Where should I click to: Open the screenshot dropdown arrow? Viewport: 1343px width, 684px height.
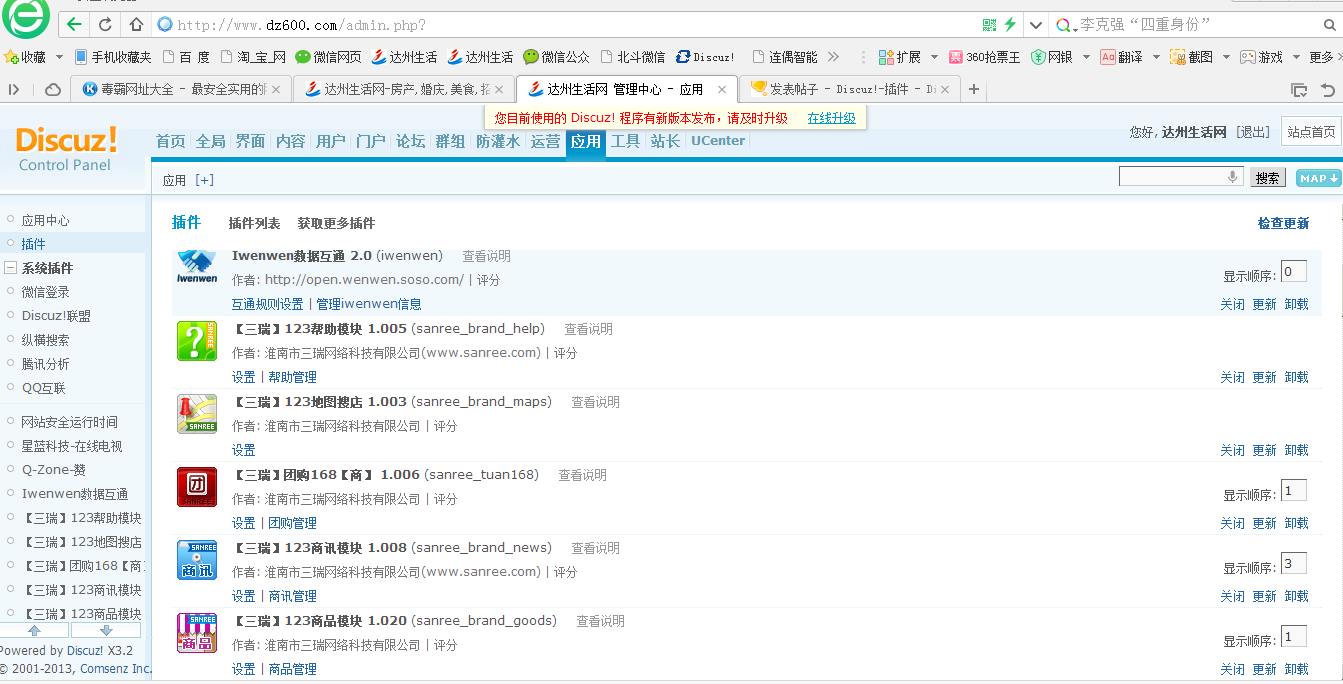coord(1226,57)
